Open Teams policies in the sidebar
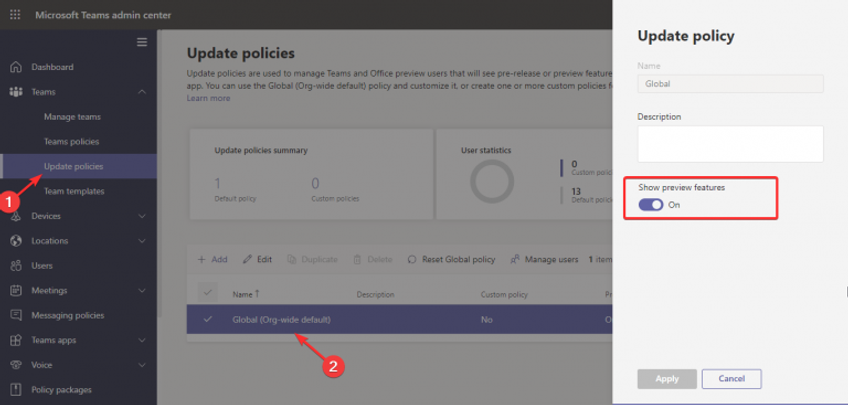The image size is (848, 405). click(71, 142)
